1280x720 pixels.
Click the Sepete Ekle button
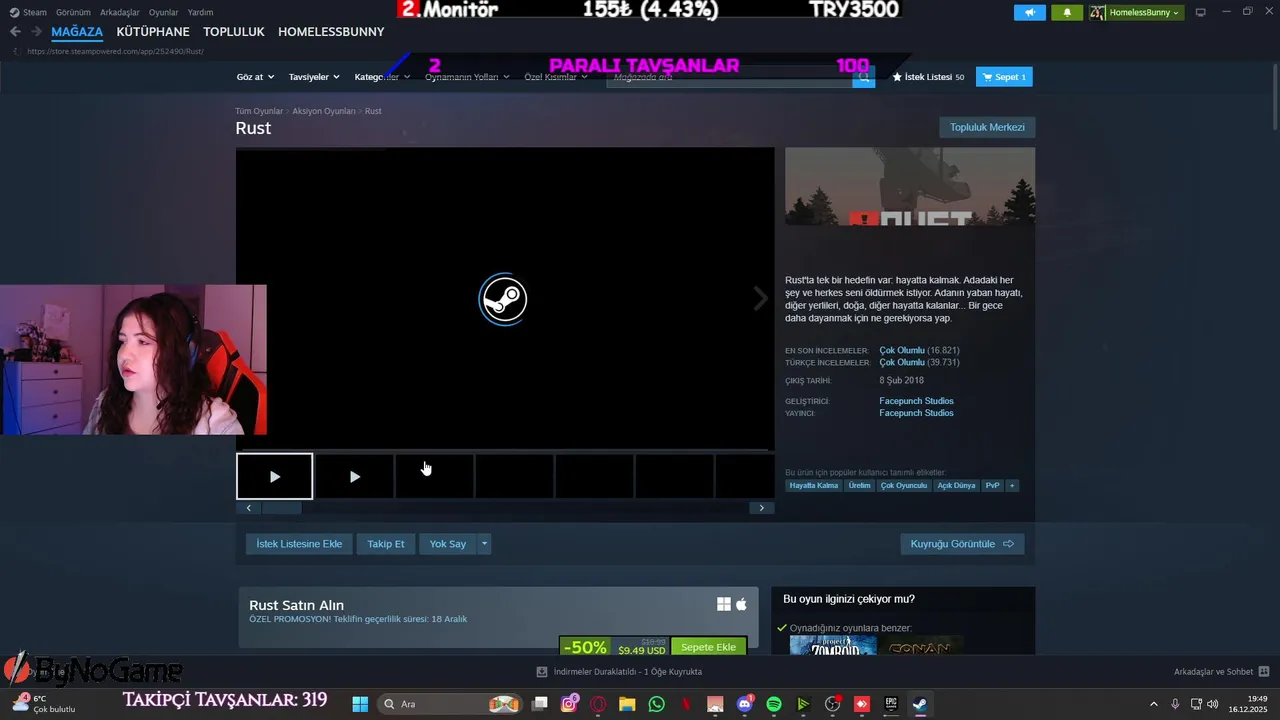point(709,647)
